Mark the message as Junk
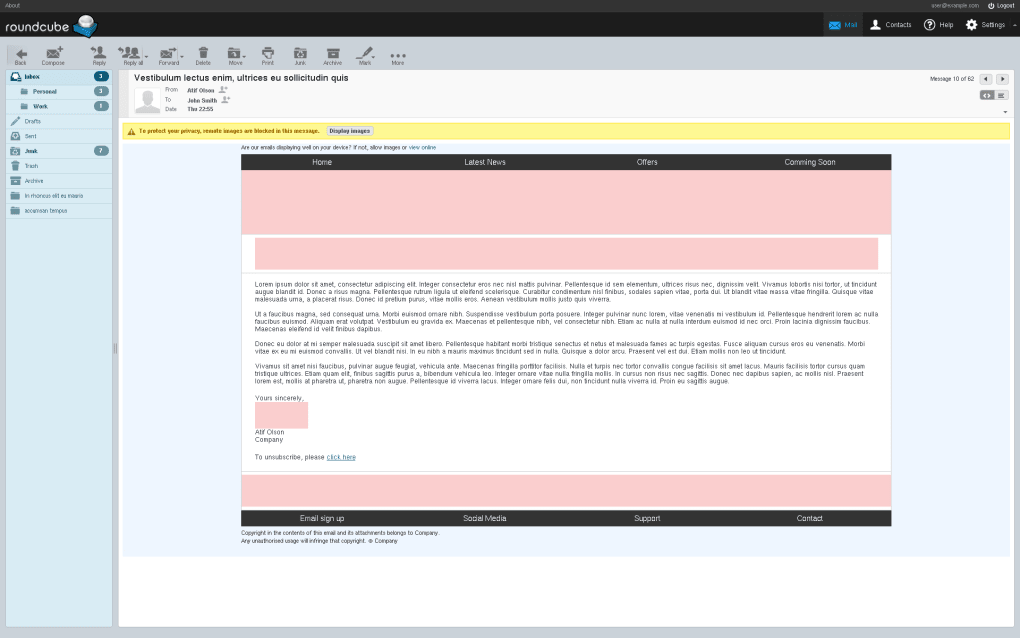The height and width of the screenshot is (638, 1020). pos(300,54)
